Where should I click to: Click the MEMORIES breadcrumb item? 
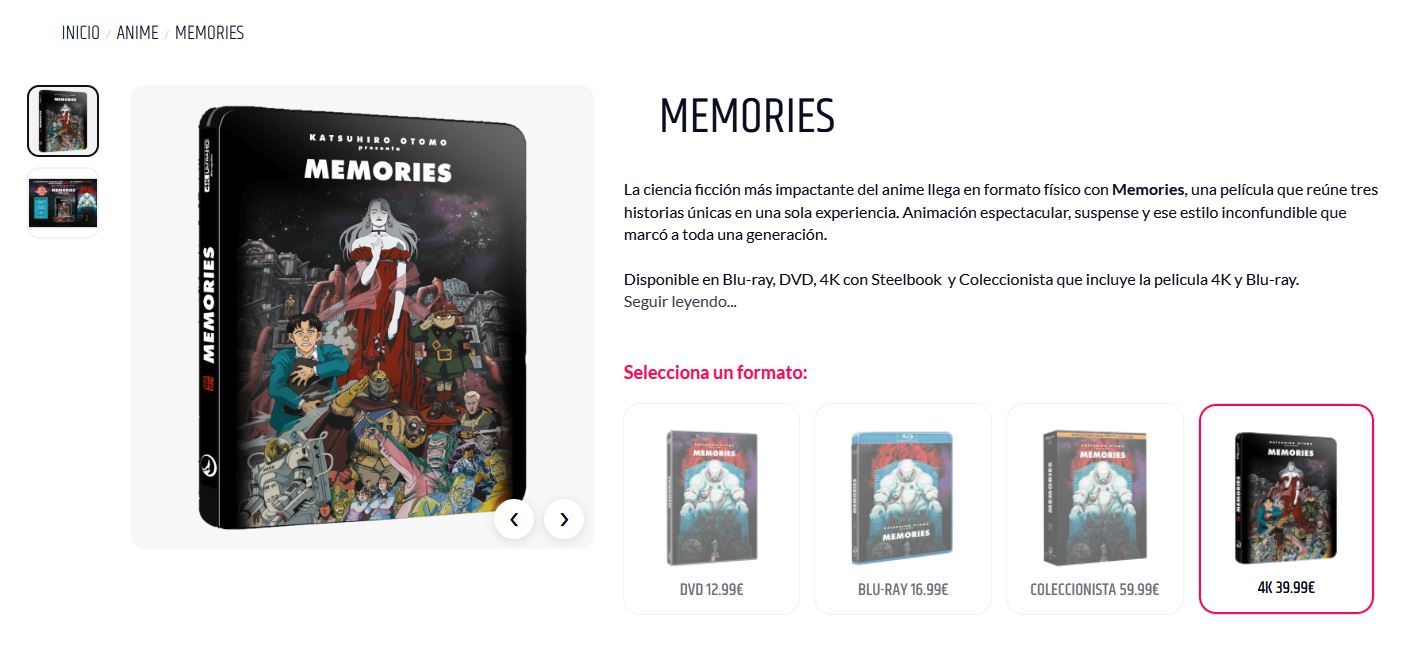[x=209, y=33]
